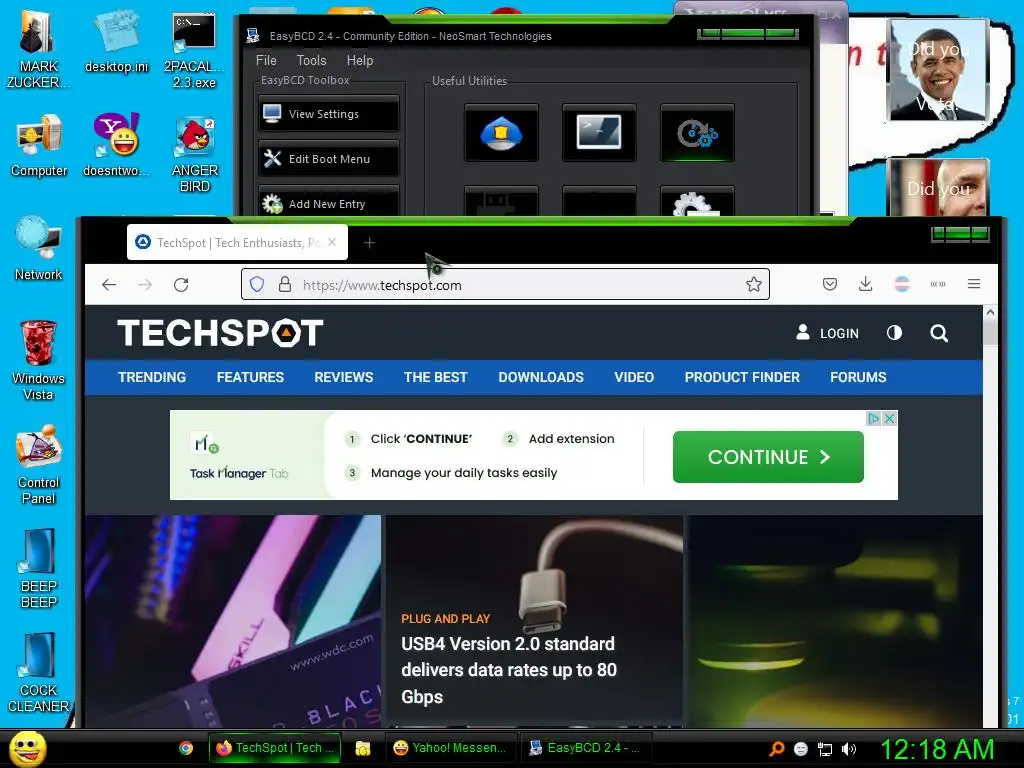Open the DOWNLOADS nav item
This screenshot has height=768, width=1024.
(541, 377)
